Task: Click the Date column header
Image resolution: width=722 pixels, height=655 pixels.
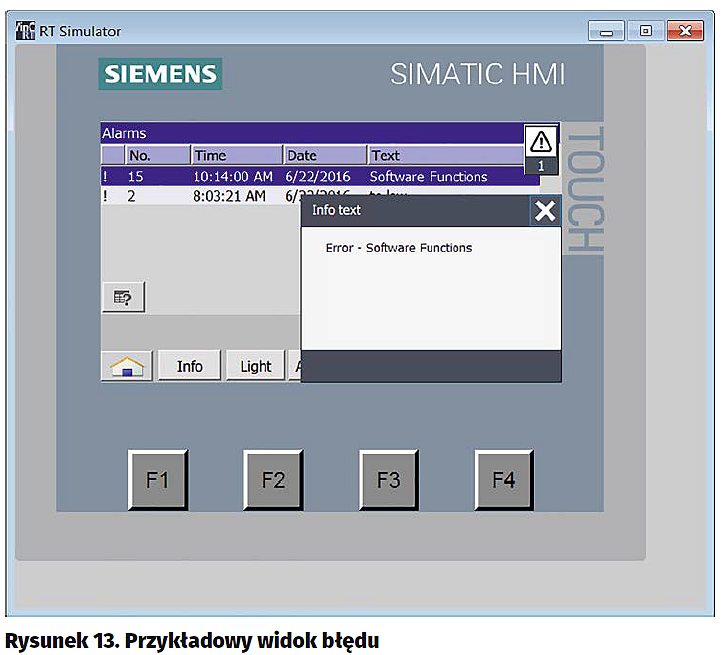Action: (324, 155)
